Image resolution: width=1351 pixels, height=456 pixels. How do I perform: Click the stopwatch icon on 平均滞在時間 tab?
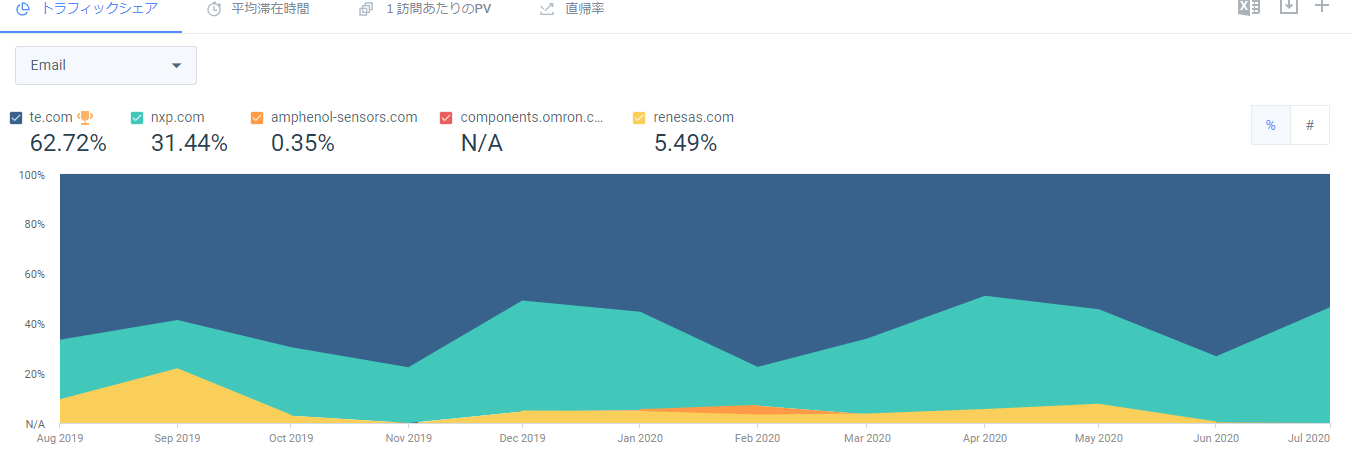tap(214, 9)
